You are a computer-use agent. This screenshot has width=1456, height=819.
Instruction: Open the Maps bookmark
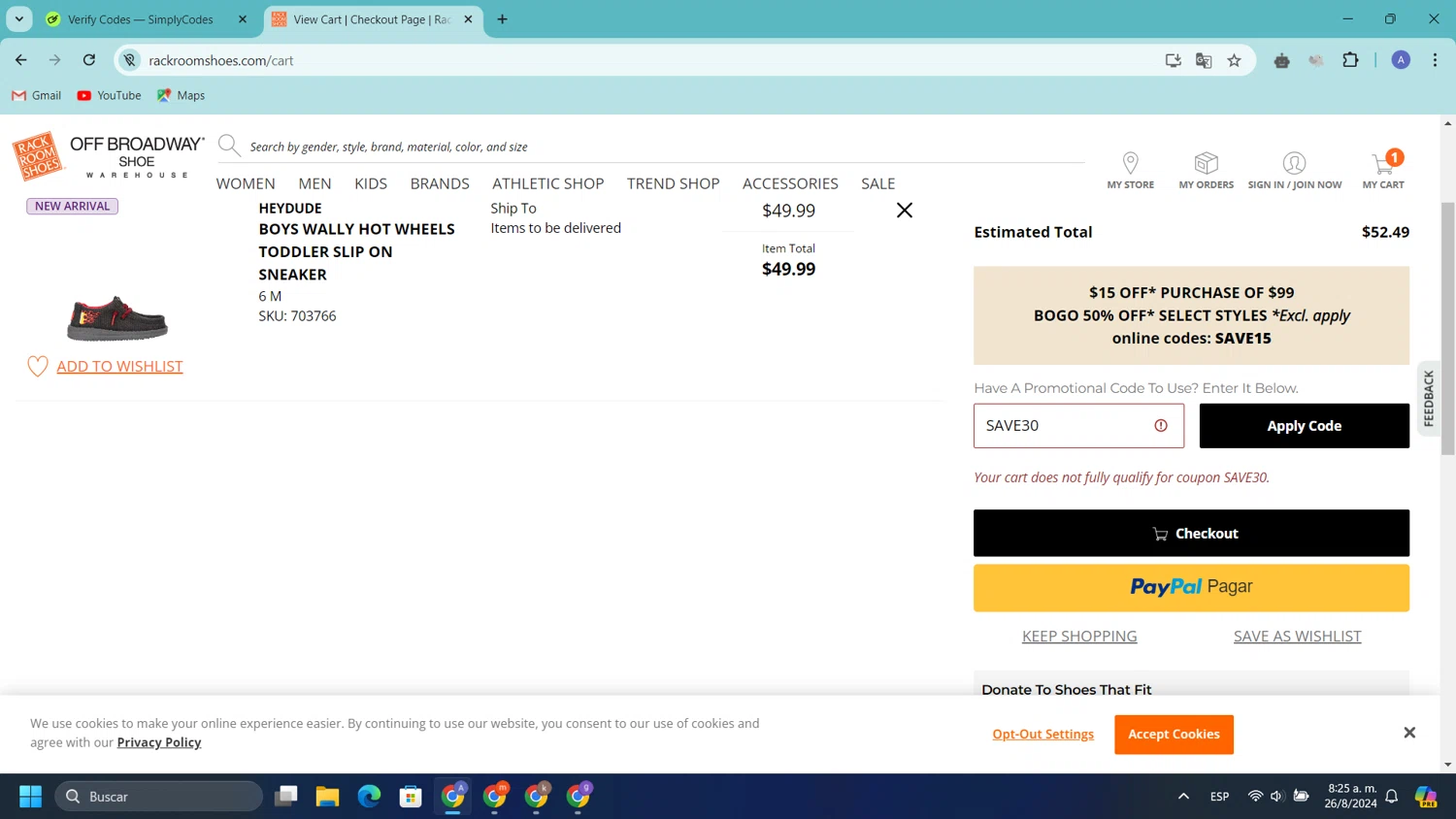click(181, 95)
